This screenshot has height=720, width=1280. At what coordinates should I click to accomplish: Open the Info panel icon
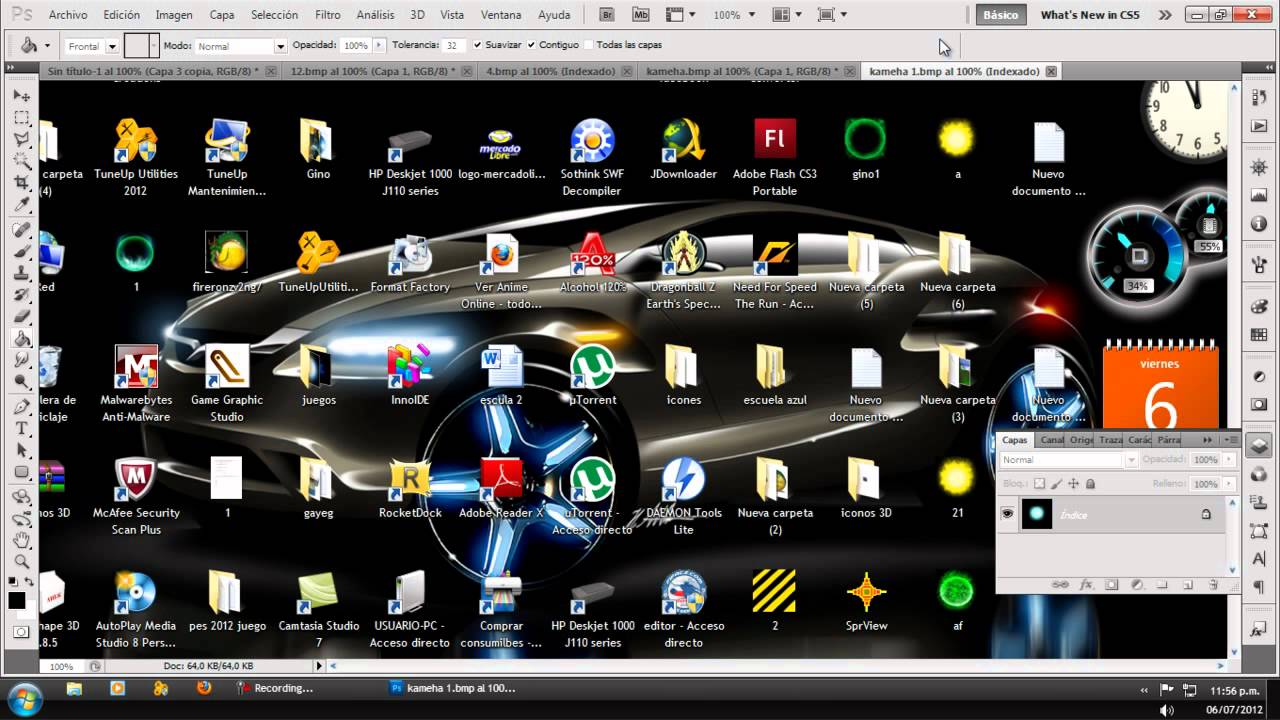click(x=1259, y=224)
